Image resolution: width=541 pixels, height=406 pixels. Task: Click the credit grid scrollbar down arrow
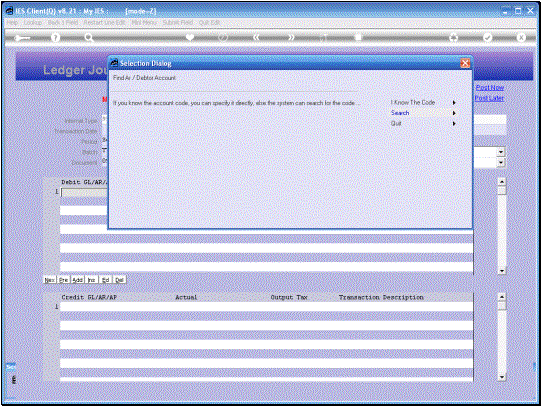[x=502, y=377]
